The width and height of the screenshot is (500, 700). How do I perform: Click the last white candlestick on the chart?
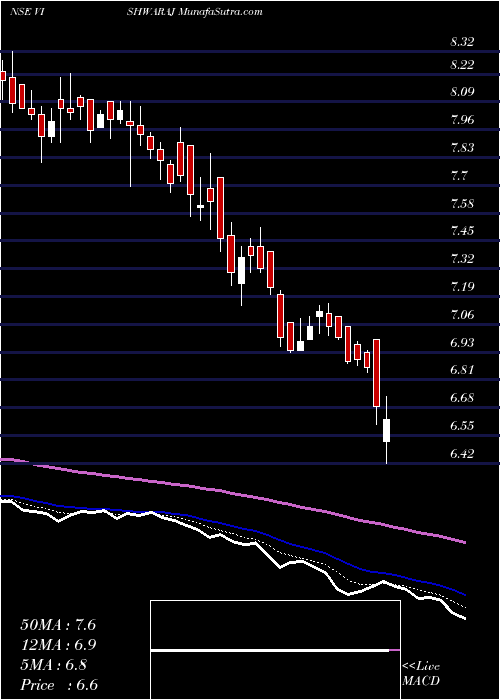coord(387,430)
